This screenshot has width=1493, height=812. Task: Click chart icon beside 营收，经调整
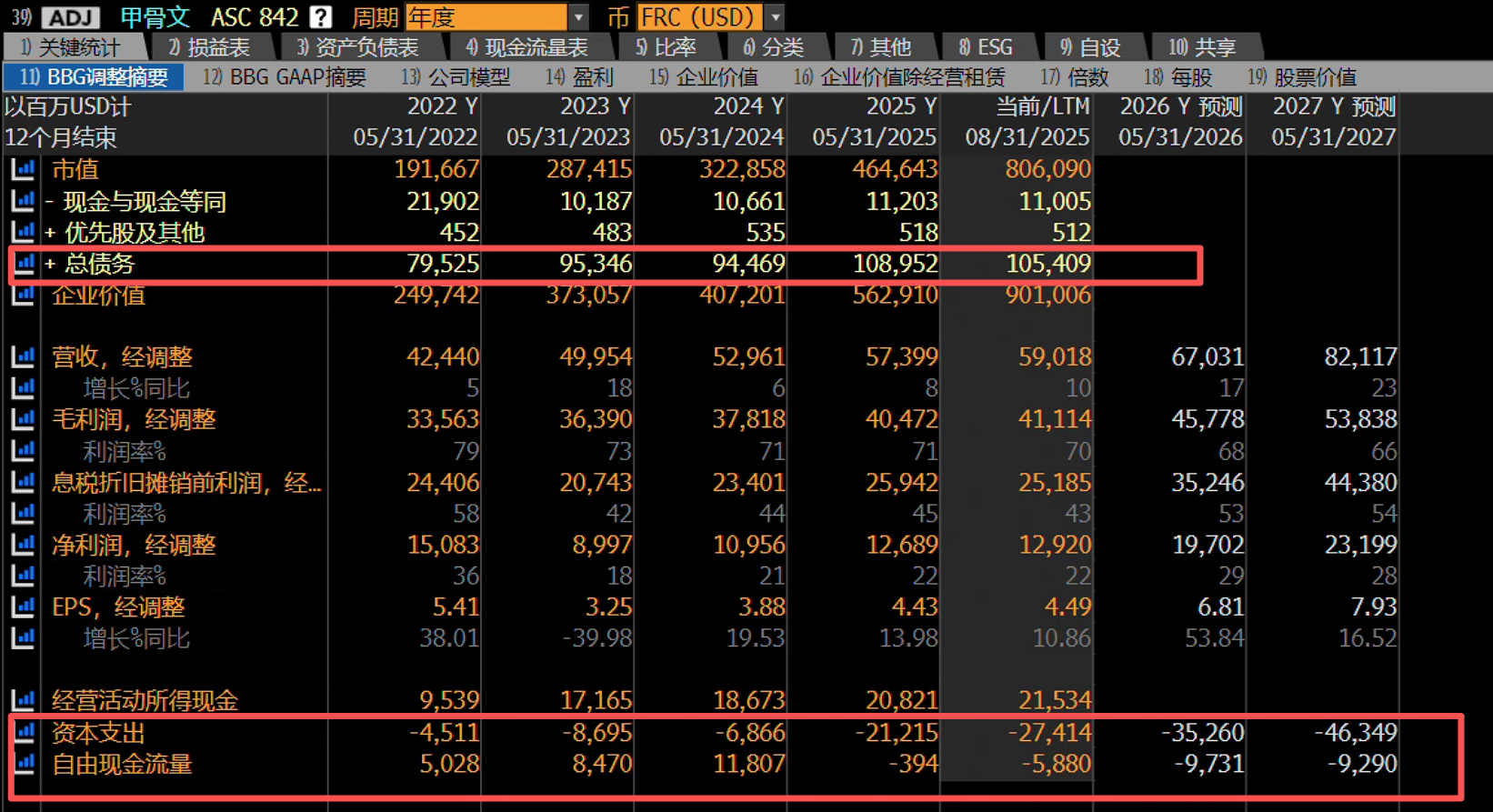coord(23,356)
